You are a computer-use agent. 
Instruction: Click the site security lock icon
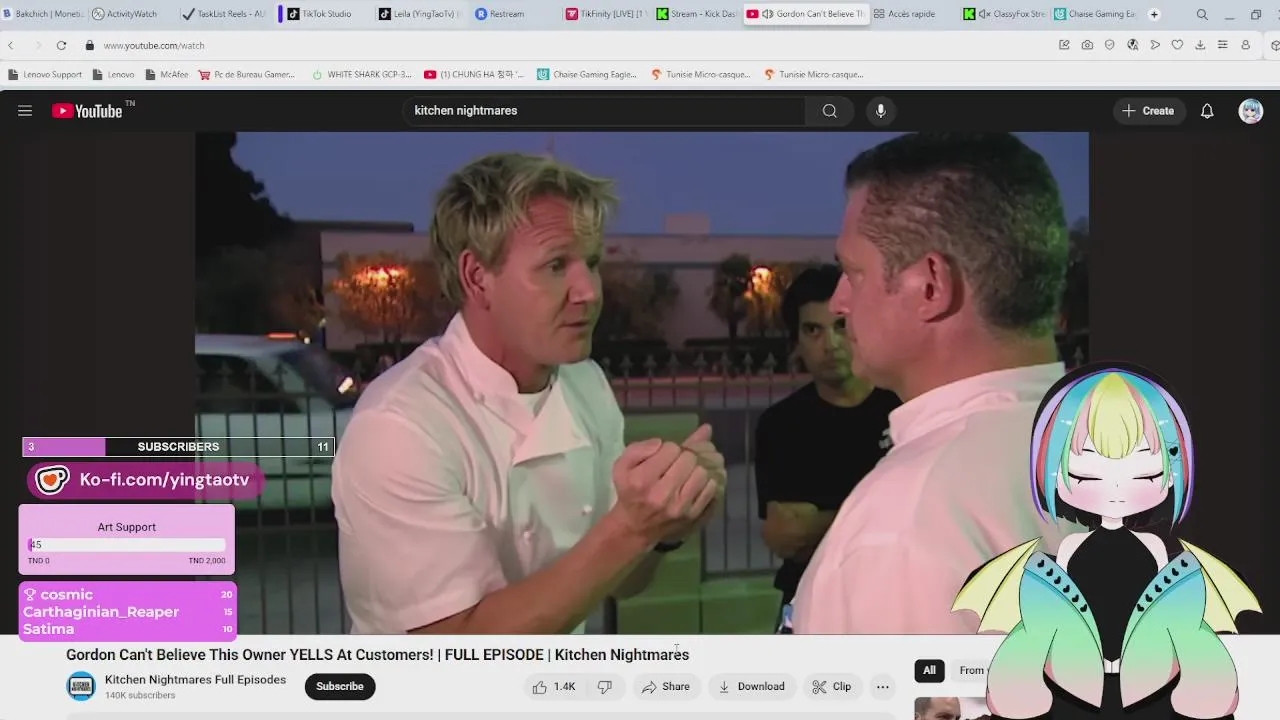pos(89,45)
